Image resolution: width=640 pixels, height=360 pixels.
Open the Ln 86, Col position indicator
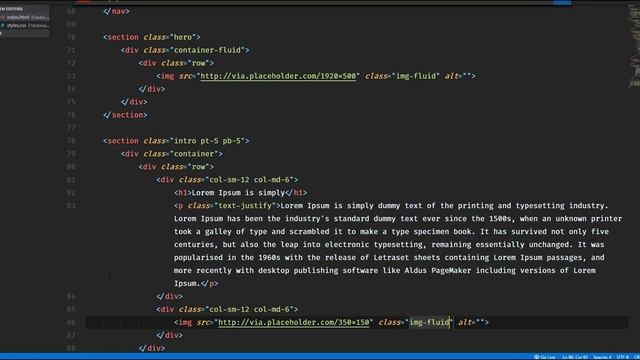pyautogui.click(x=575, y=357)
